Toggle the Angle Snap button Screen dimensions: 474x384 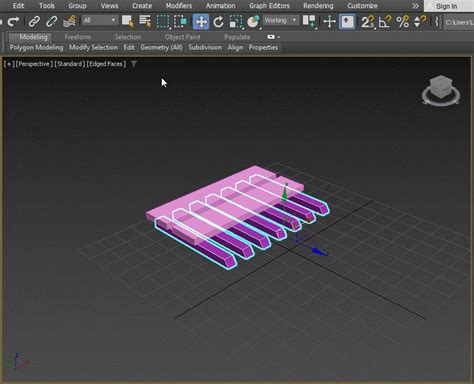[385, 22]
